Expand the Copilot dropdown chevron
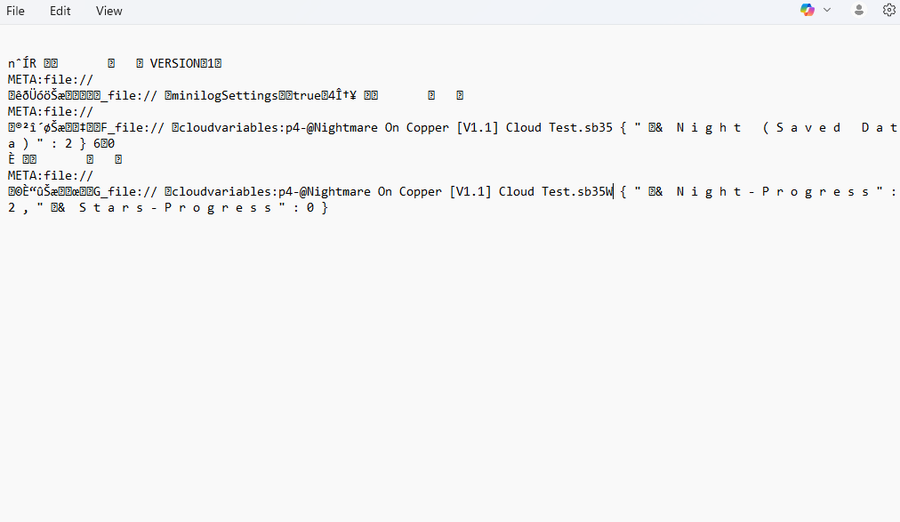 [x=827, y=10]
